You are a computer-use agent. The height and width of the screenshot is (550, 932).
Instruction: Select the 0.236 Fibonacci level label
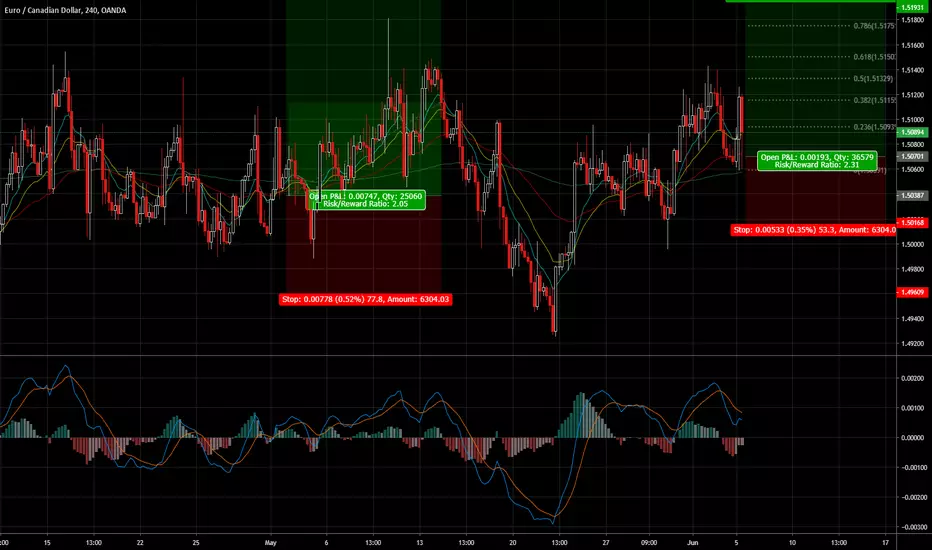coord(874,127)
